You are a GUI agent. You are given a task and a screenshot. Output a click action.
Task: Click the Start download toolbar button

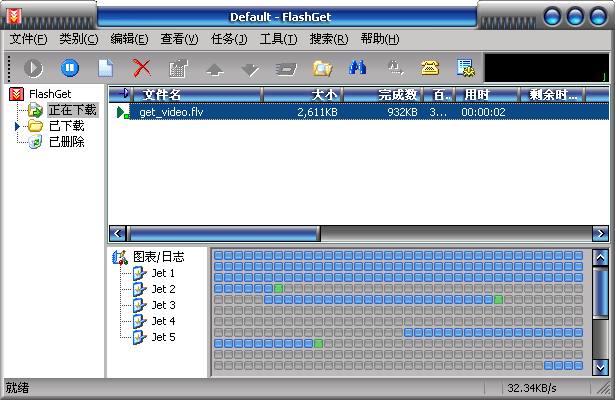point(33,68)
